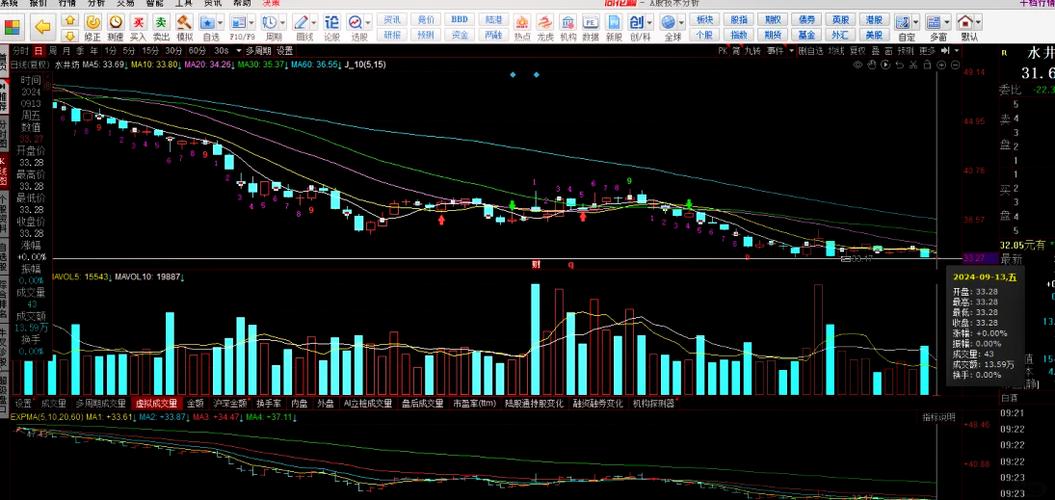The width and height of the screenshot is (1055, 500).
Task: Open the 工具 menu
Action: 184,3
